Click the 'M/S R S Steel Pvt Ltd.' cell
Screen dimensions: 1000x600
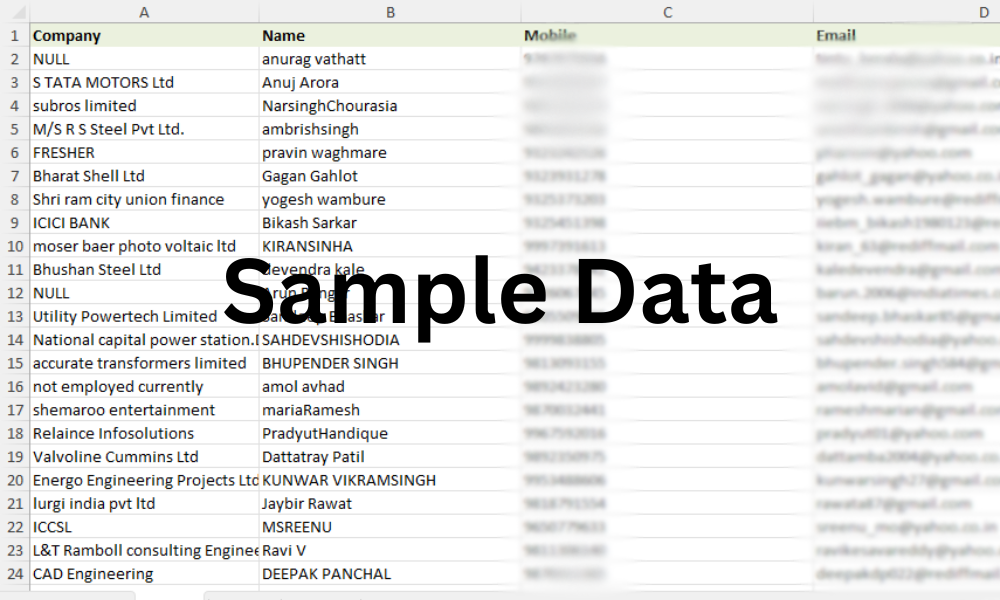point(144,129)
